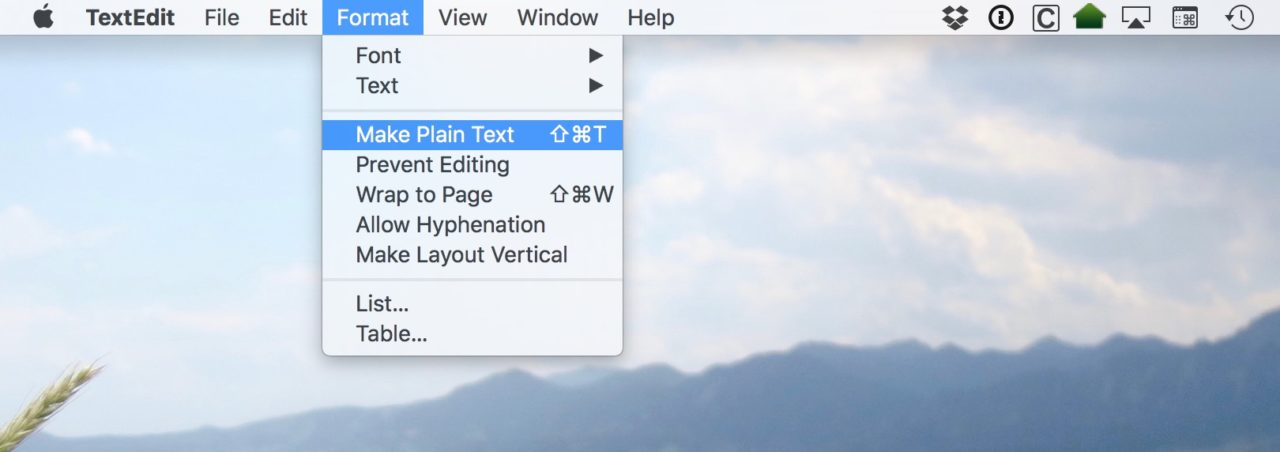Open the File menu
This screenshot has height=452, width=1280.
pyautogui.click(x=222, y=17)
